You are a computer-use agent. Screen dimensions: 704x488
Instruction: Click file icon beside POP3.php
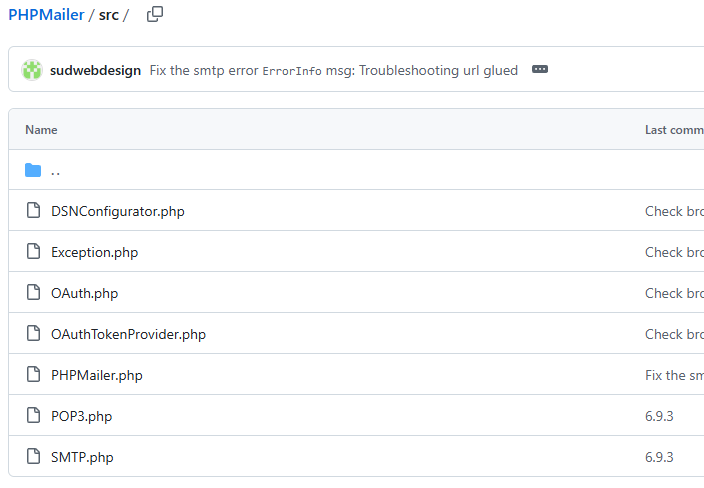coord(33,415)
